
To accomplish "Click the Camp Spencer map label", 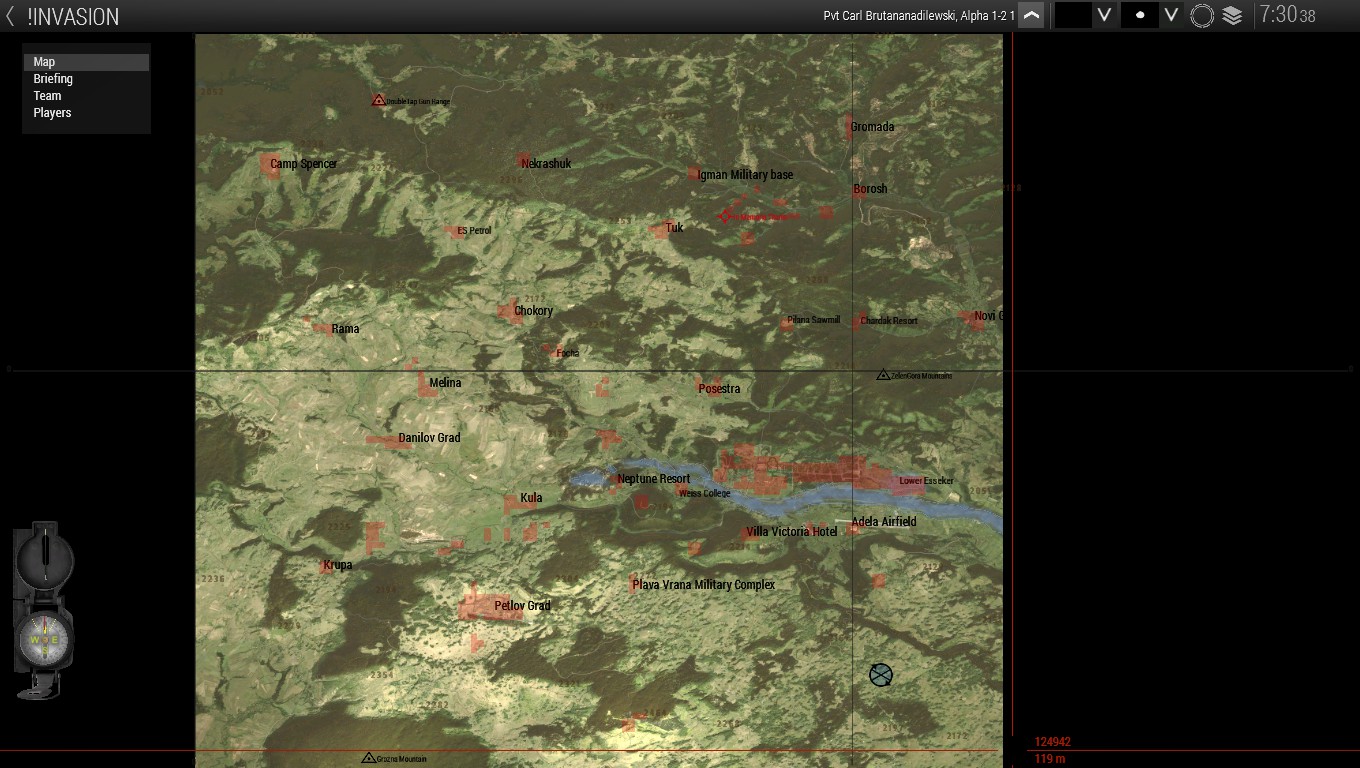I will point(304,164).
